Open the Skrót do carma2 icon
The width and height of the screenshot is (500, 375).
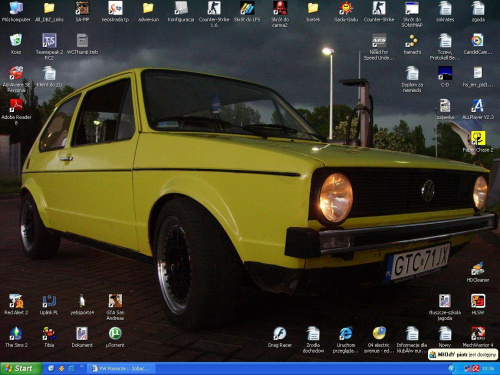click(x=280, y=8)
